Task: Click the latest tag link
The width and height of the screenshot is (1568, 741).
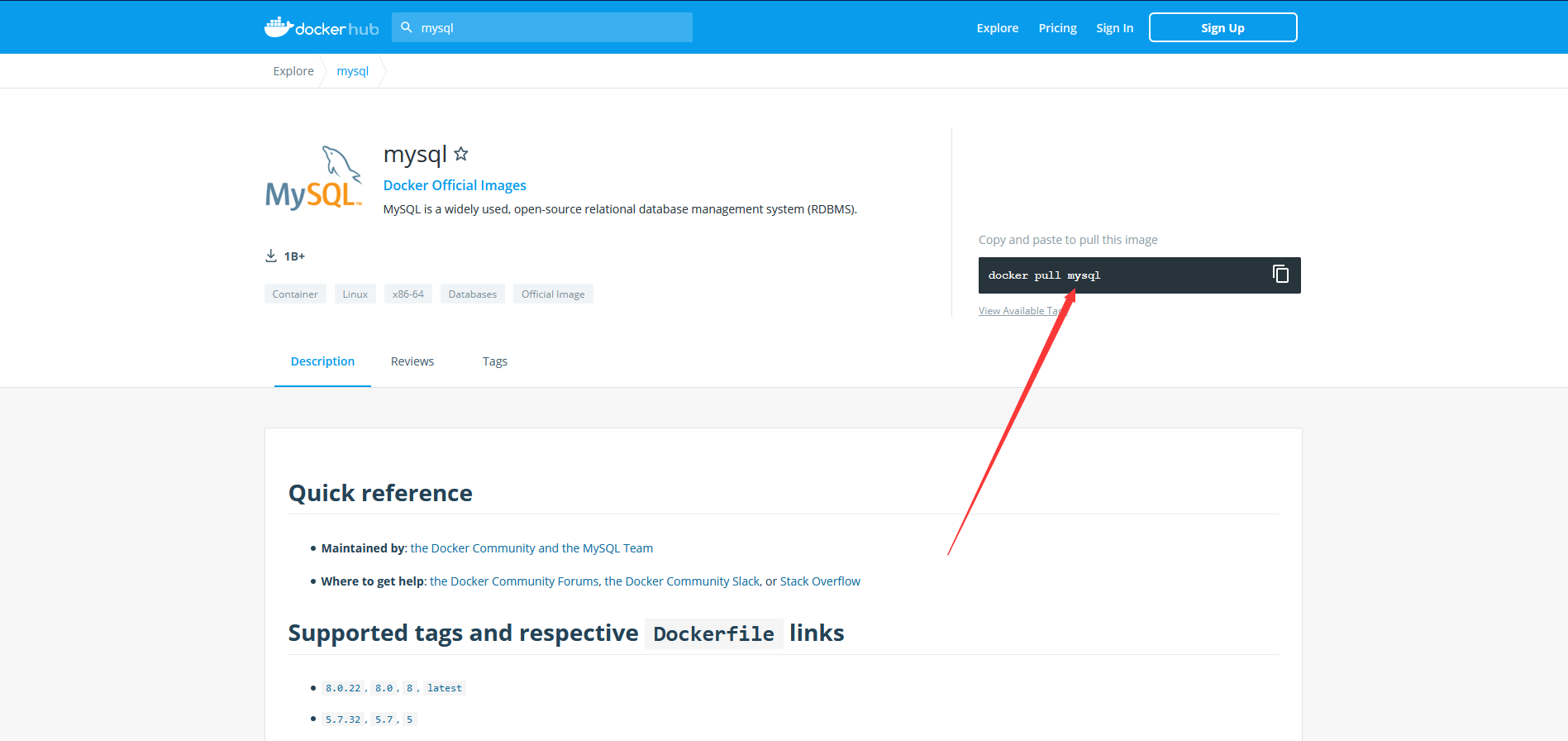Action: pyautogui.click(x=445, y=688)
